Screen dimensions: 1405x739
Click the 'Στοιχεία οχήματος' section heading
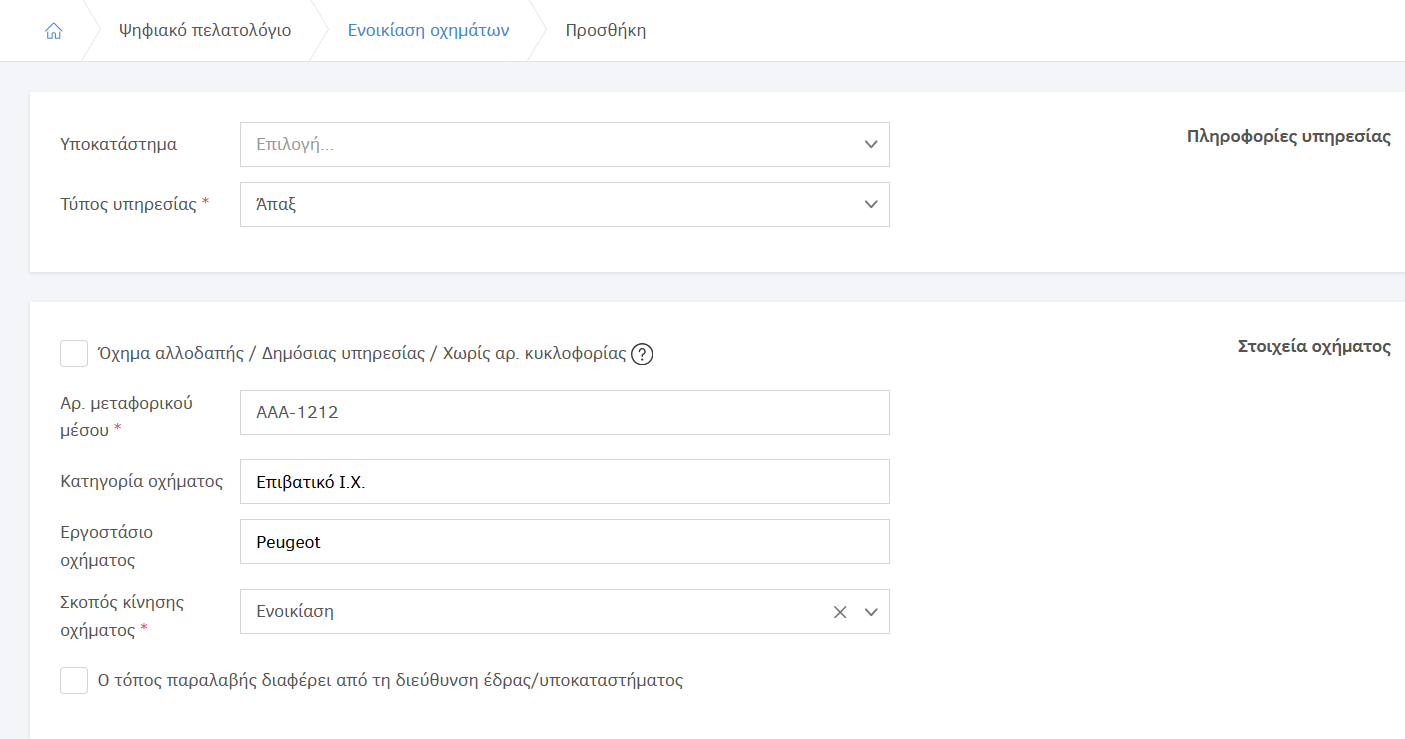1314,347
